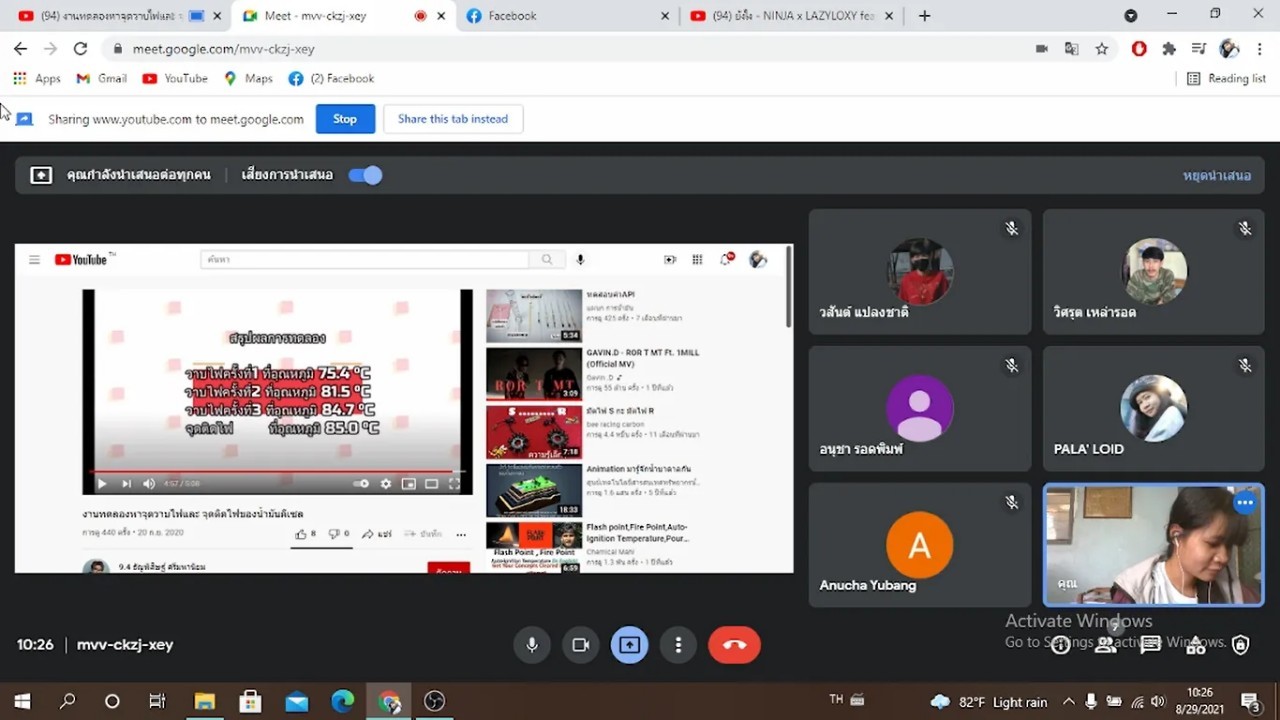Expand the Chrome tab search dropdown arrow
This screenshot has width=1280, height=720.
(1130, 16)
